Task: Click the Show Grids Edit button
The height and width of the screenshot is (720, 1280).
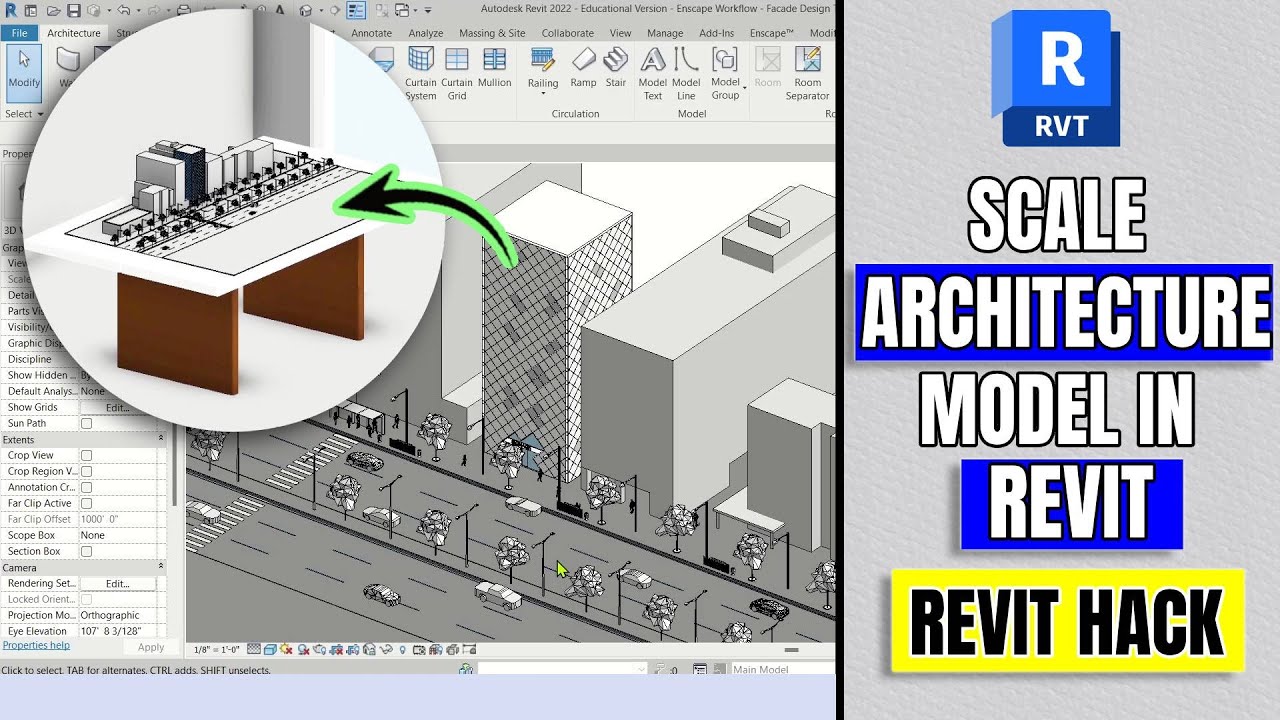Action: (118, 407)
